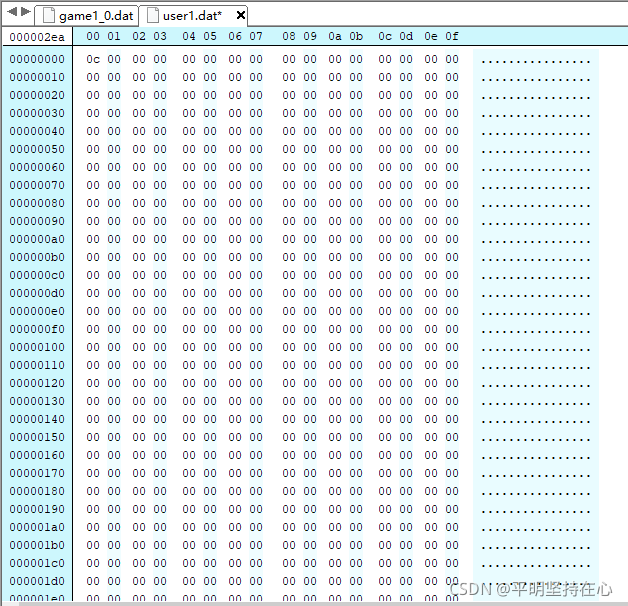Click the column header 00
628x606 pixels.
point(93,36)
